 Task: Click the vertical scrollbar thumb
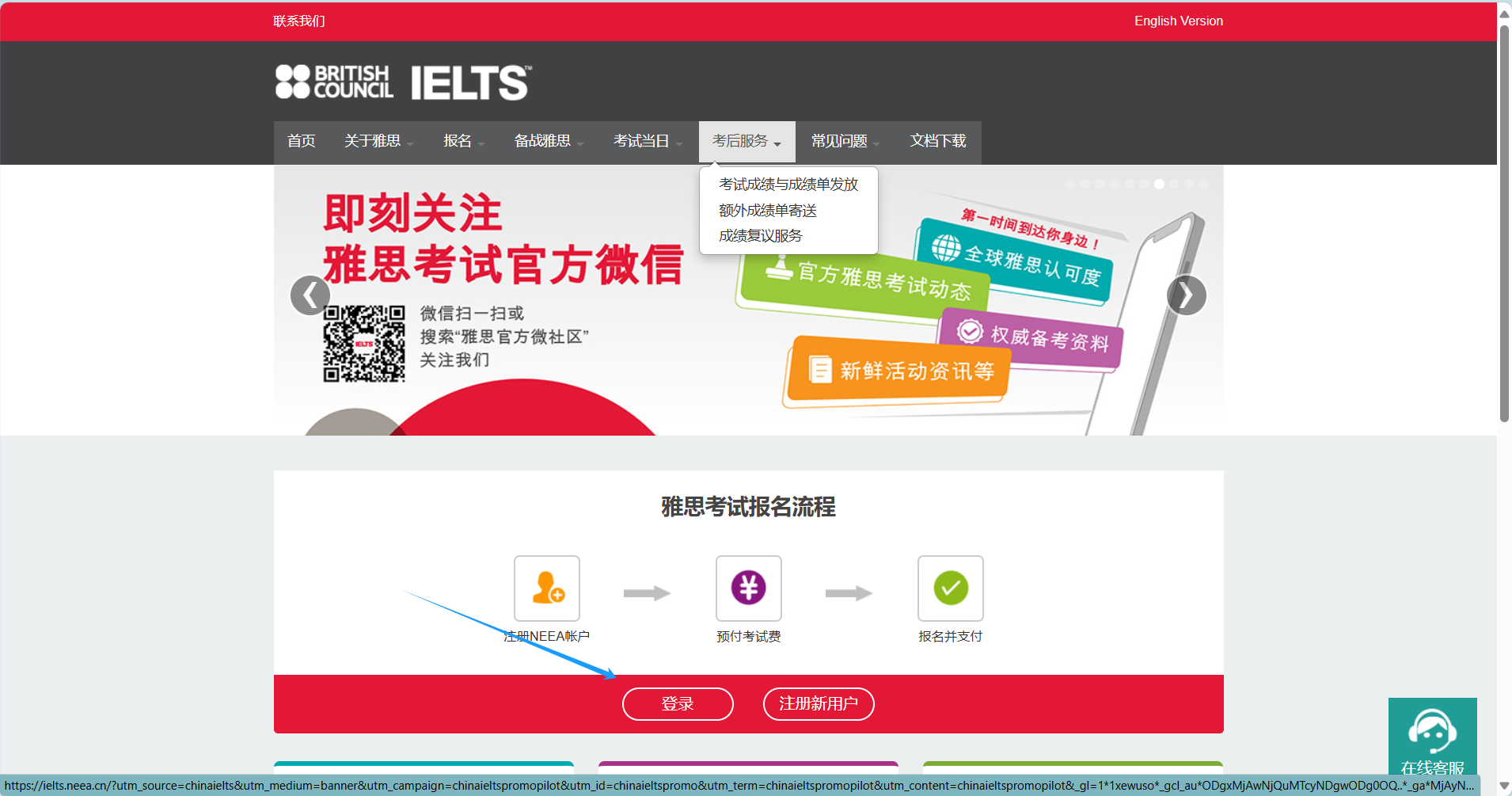tap(1504, 224)
